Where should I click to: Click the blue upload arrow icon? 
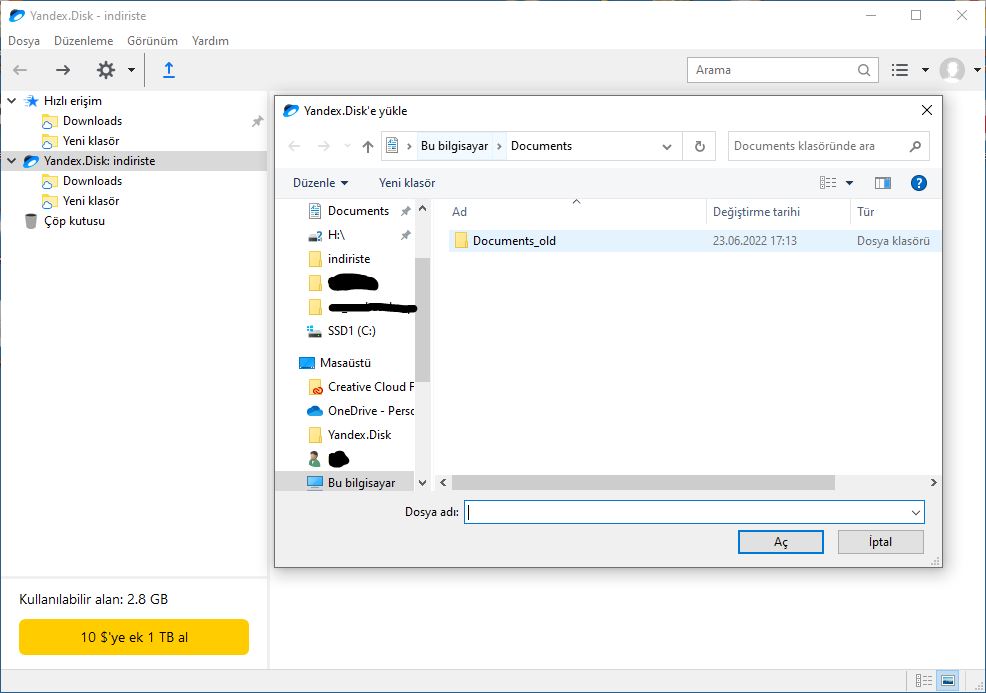click(169, 70)
